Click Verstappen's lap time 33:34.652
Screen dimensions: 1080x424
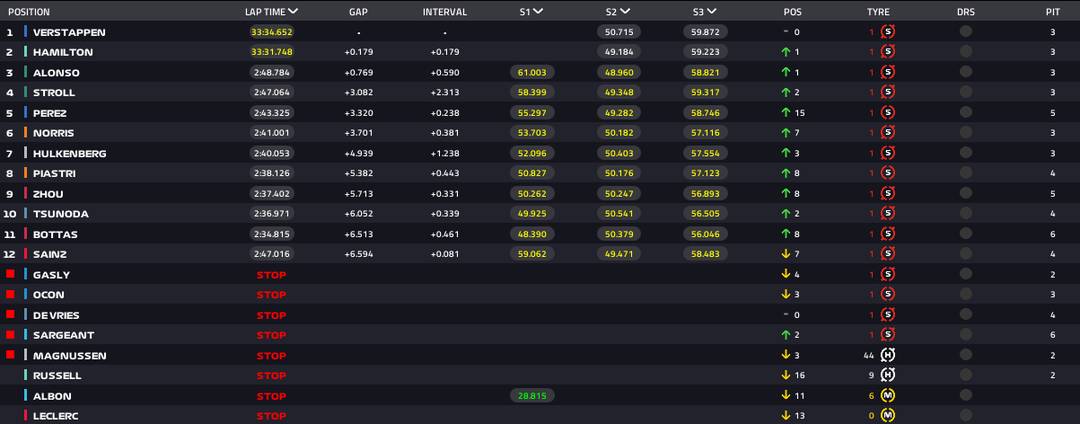[x=271, y=32]
